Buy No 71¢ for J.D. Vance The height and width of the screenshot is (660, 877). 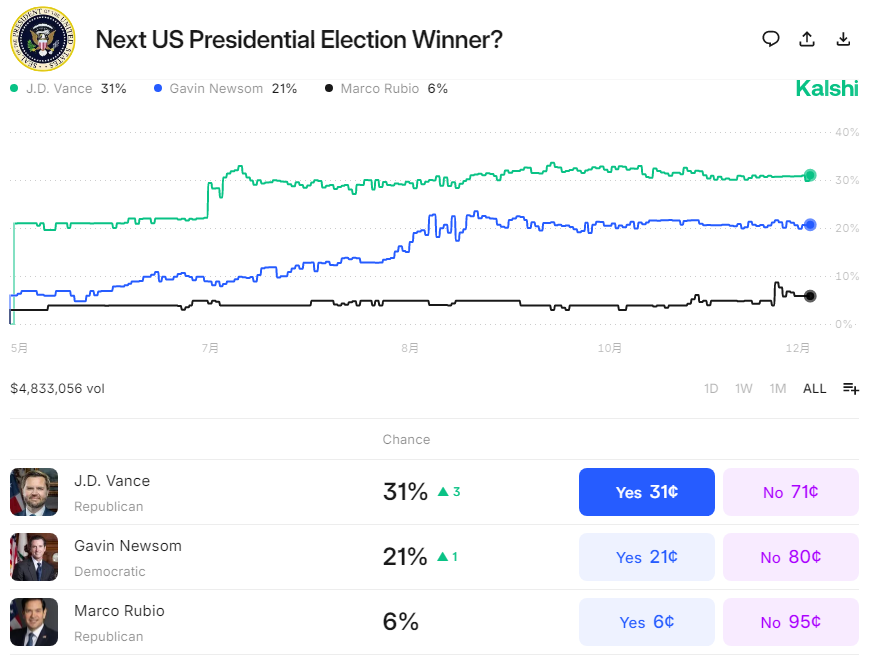[x=791, y=492]
